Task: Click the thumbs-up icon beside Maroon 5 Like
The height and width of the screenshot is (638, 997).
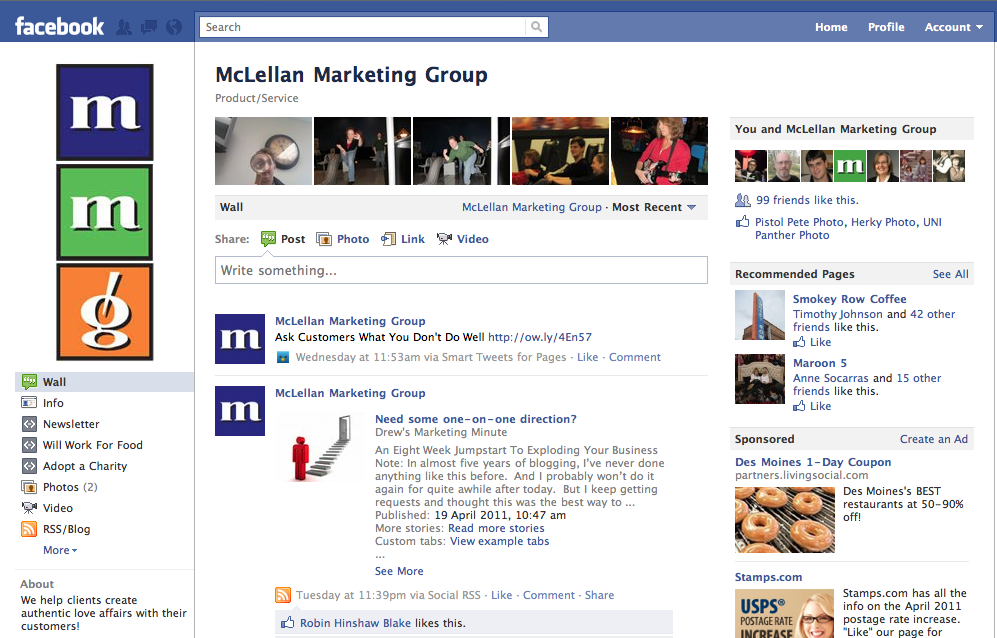Action: coord(799,406)
